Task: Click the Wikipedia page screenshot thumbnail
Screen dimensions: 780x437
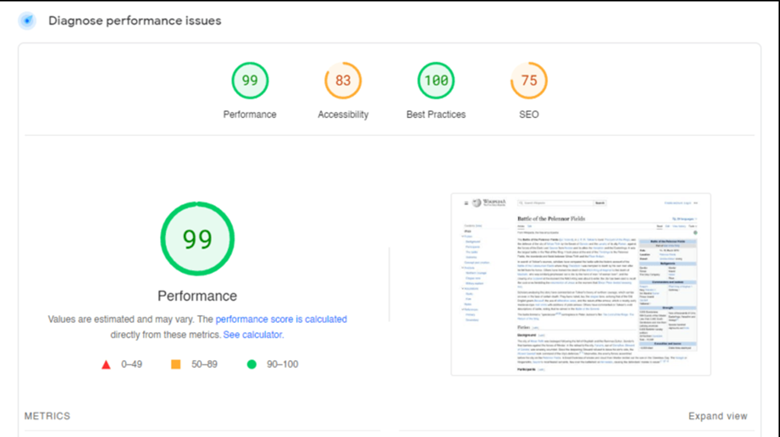Action: click(x=580, y=284)
